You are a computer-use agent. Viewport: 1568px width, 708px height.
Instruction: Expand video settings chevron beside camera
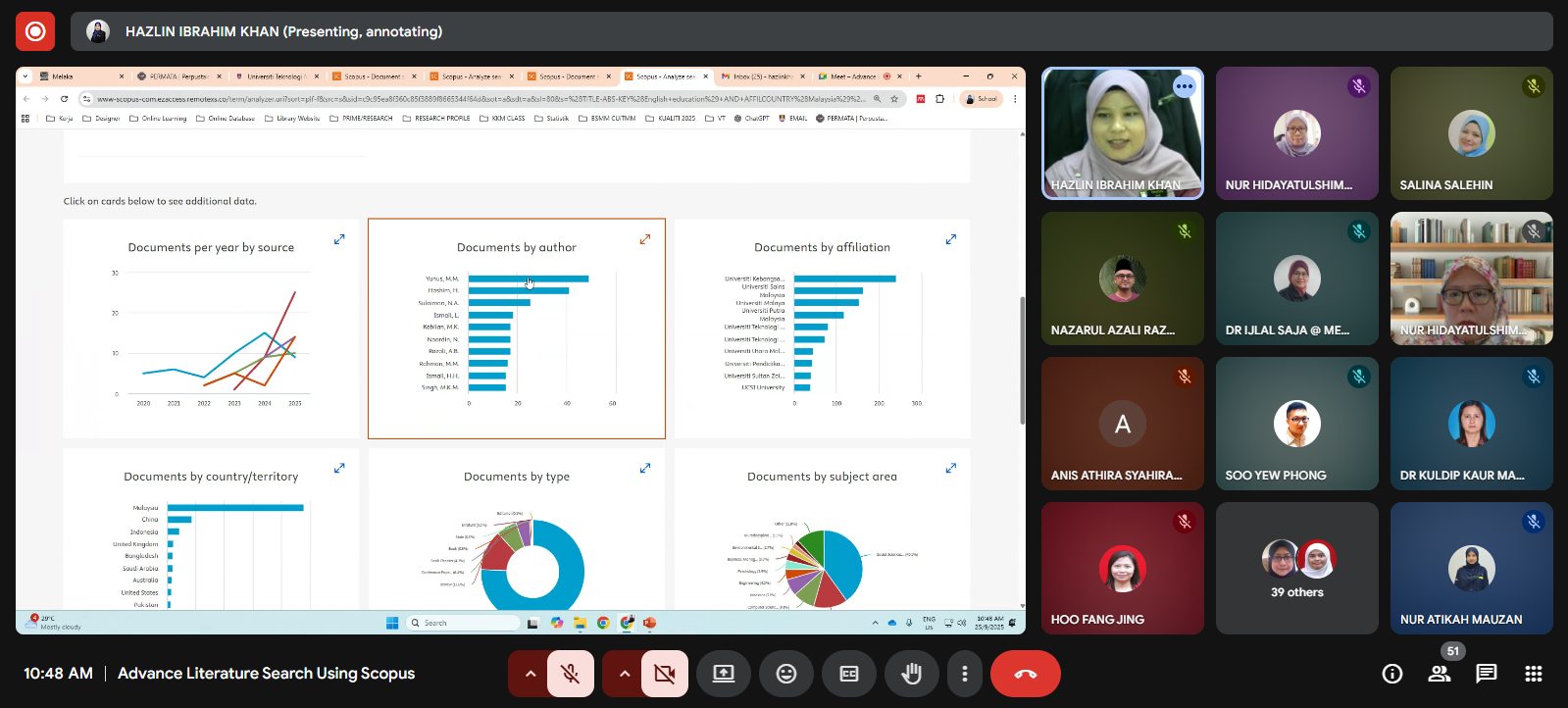click(625, 674)
